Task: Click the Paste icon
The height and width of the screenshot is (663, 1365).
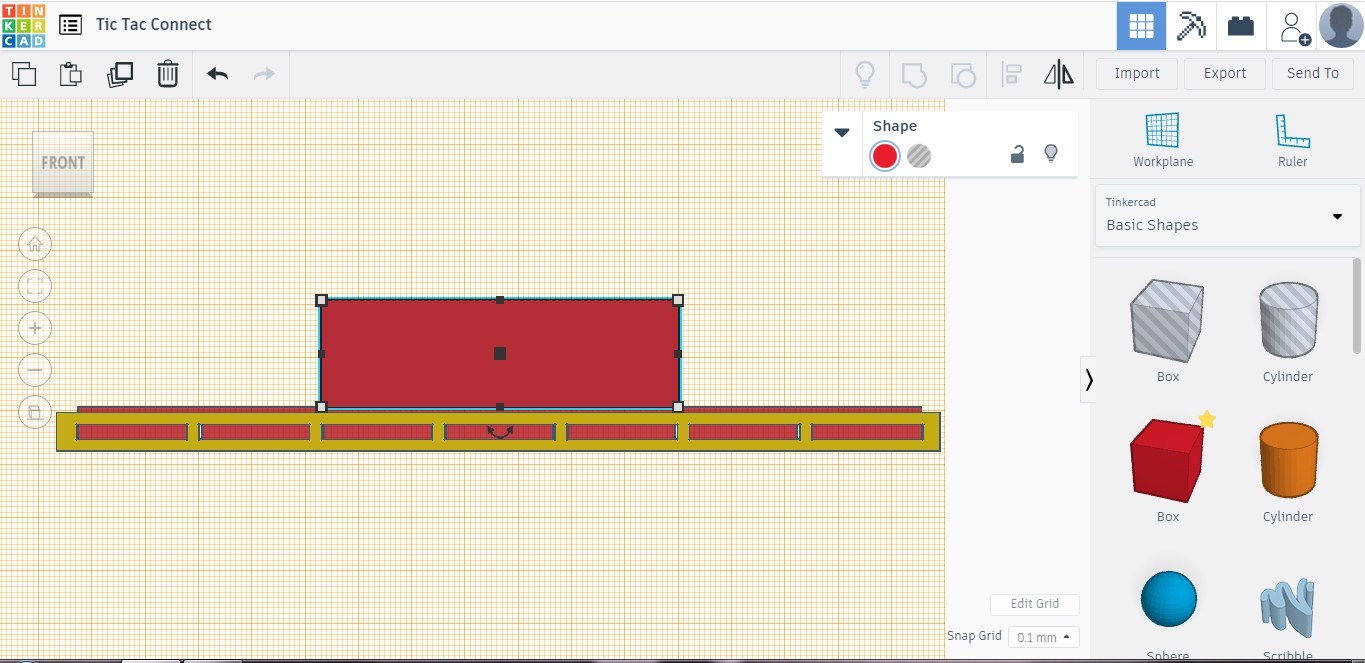Action: 70,74
